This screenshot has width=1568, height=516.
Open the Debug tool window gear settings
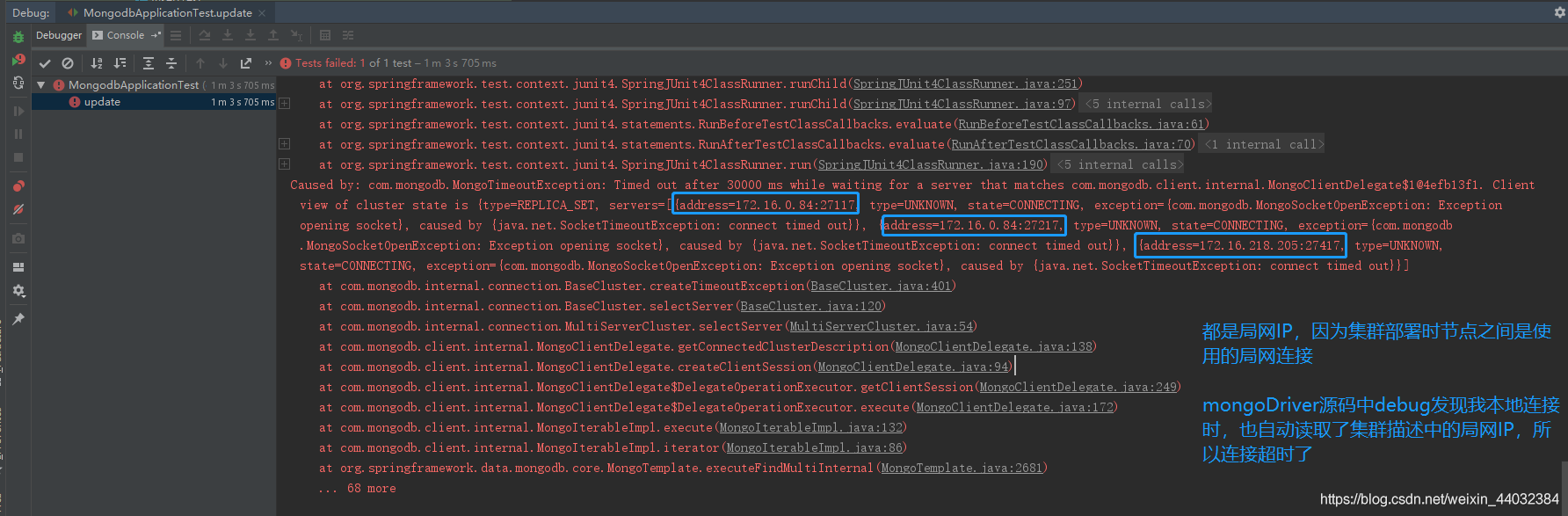(1559, 12)
